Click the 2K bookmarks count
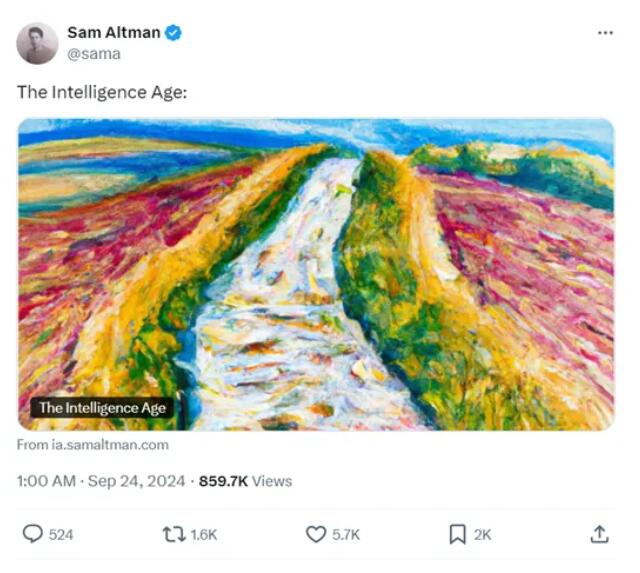This screenshot has width=640, height=573. coord(482,535)
